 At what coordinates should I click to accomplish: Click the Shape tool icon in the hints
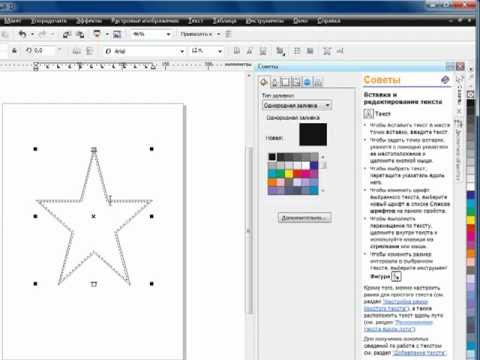396,276
